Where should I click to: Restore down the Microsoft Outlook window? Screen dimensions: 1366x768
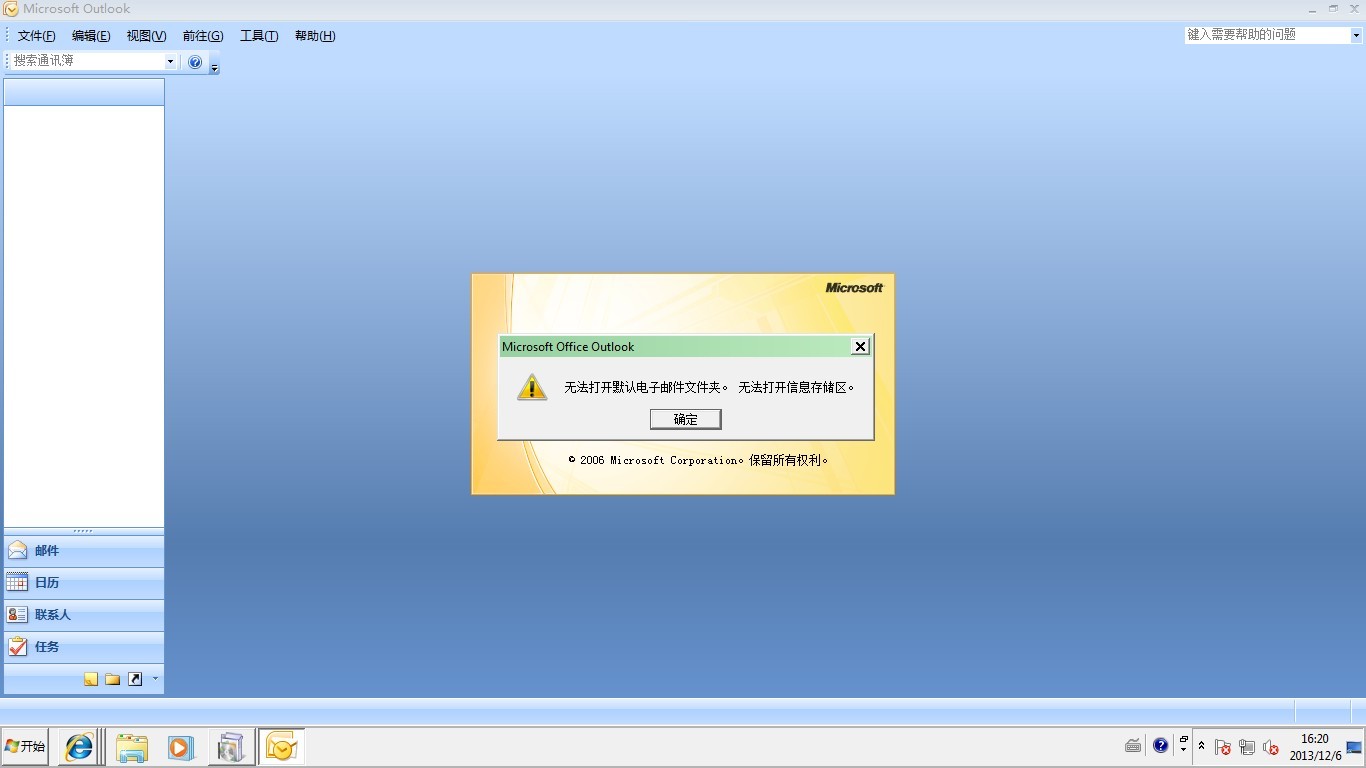click(x=1334, y=9)
